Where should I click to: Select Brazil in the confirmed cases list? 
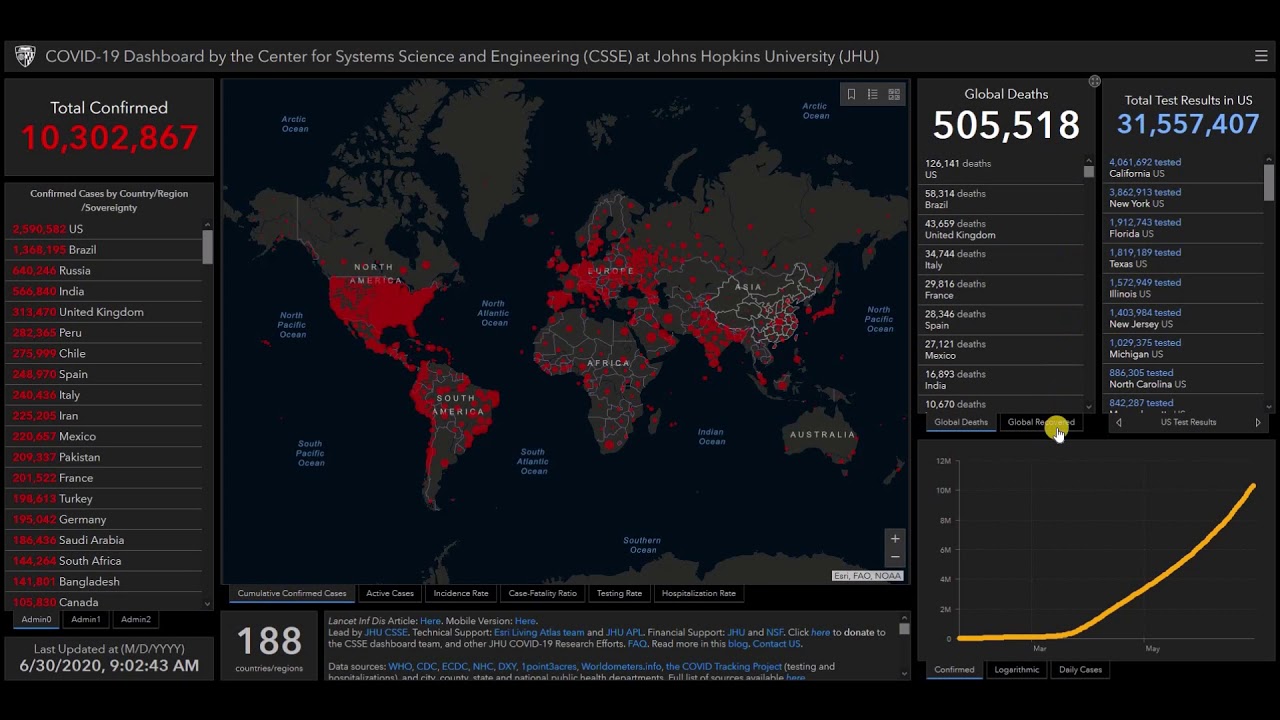coord(82,250)
